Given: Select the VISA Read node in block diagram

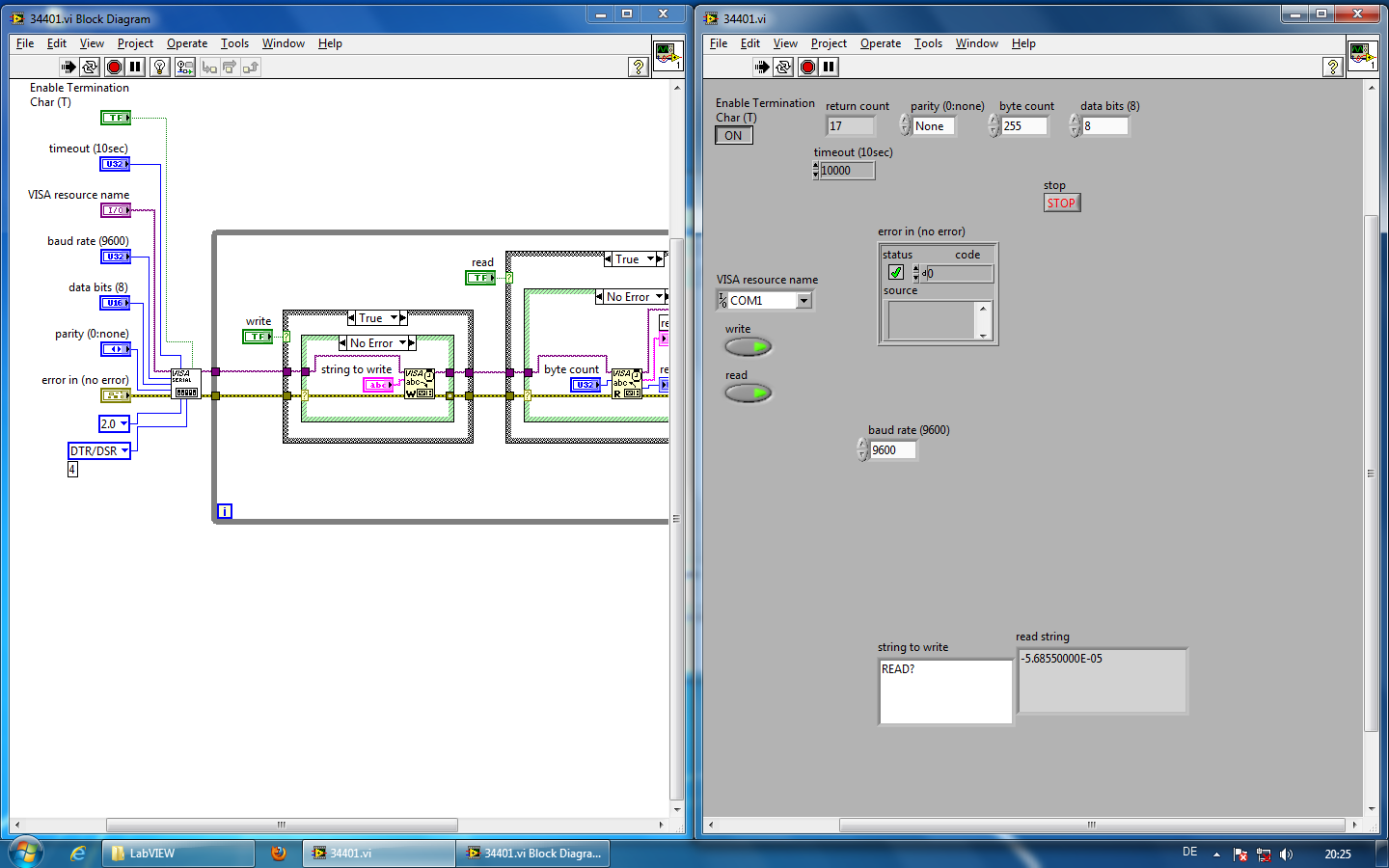Looking at the screenshot, I should (627, 384).
